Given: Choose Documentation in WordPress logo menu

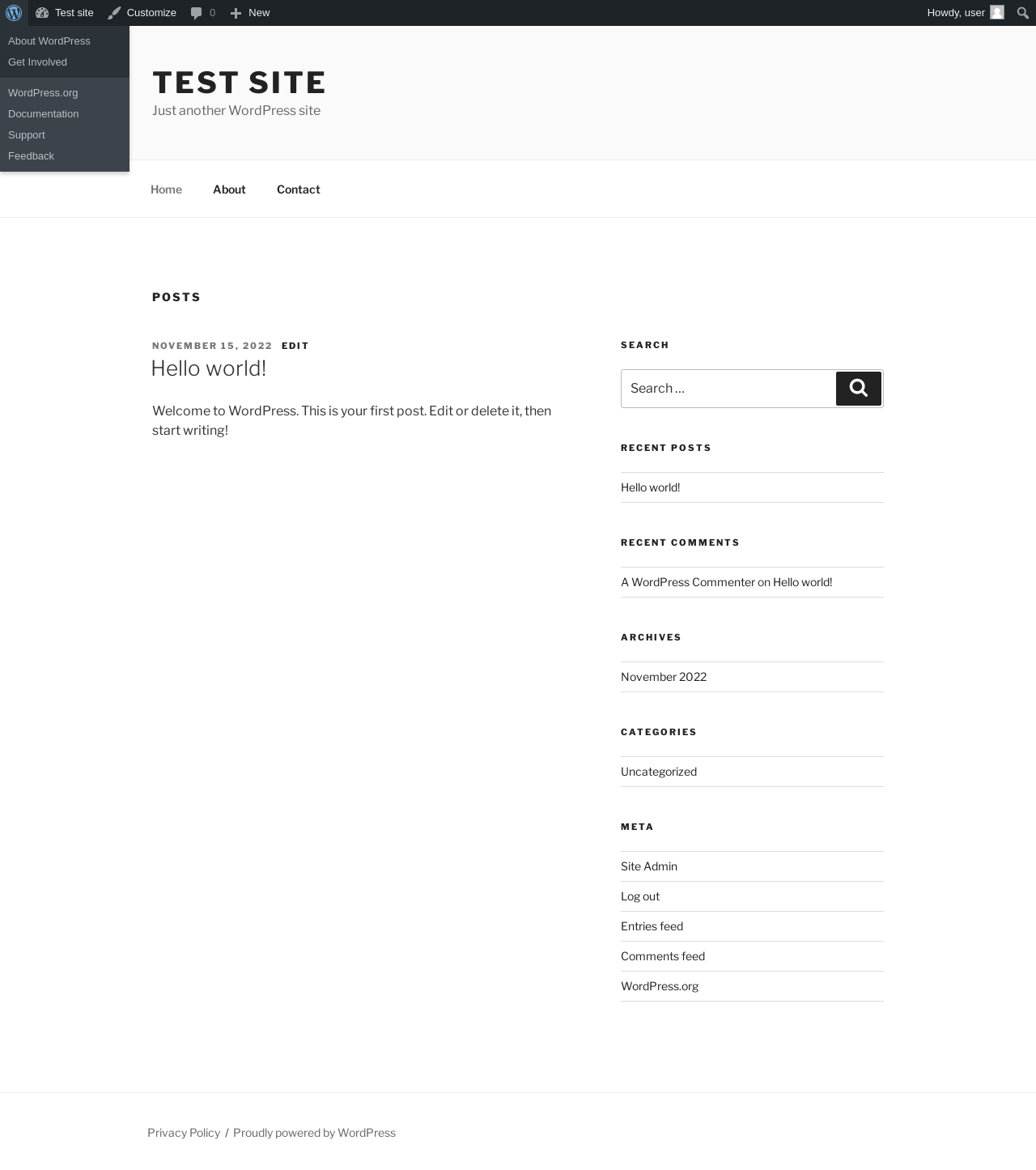Looking at the screenshot, I should click(x=44, y=113).
